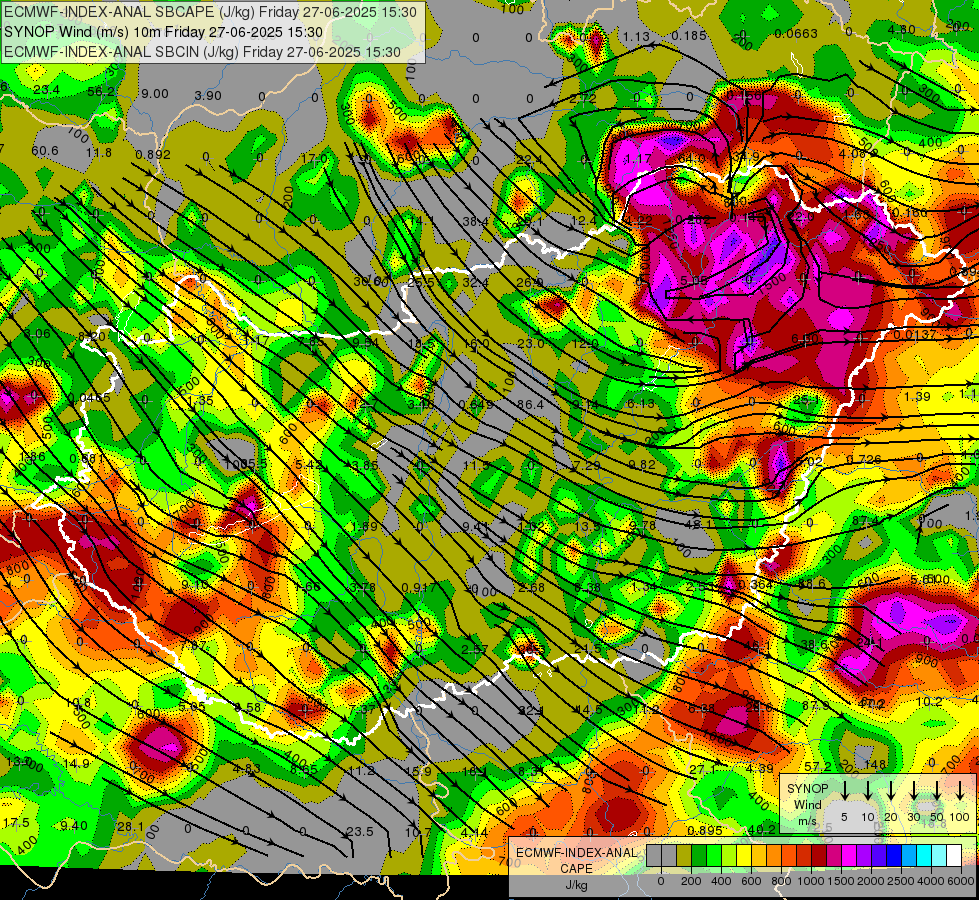The height and width of the screenshot is (900, 979).
Task: Click the SYNOP Wind 10m title line
Action: (x=163, y=32)
